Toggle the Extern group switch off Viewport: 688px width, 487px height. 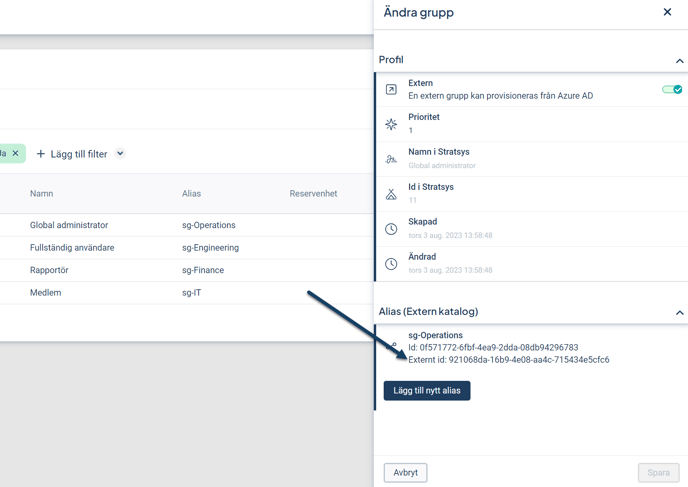tap(672, 90)
